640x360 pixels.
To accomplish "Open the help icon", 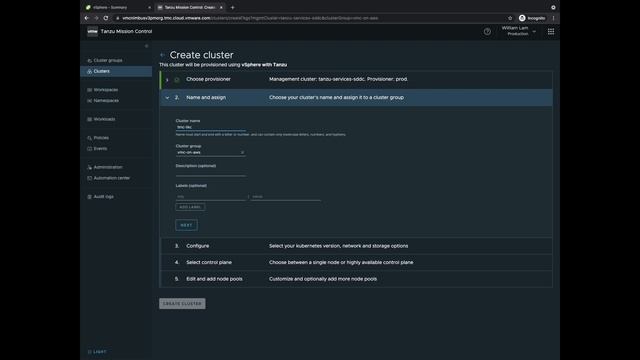I will [x=487, y=31].
